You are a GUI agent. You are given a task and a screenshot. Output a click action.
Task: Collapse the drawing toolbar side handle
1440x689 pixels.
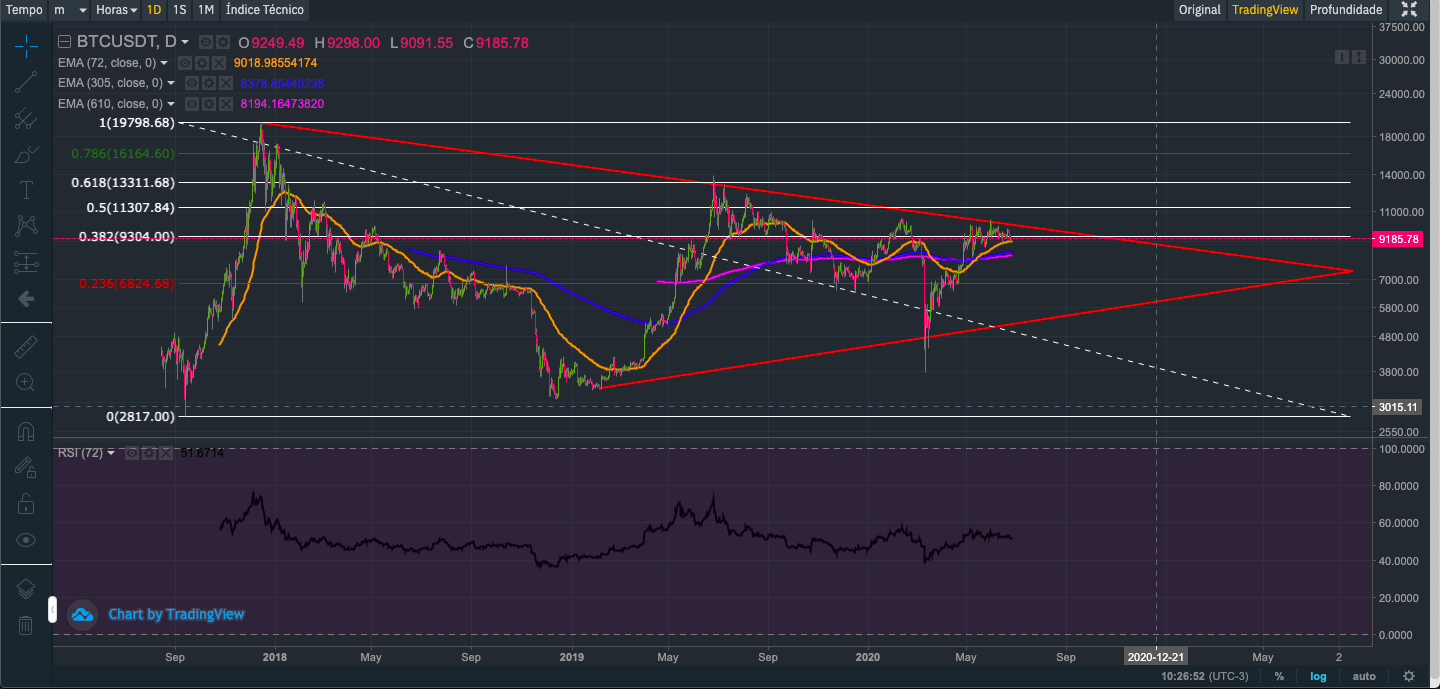(52, 609)
